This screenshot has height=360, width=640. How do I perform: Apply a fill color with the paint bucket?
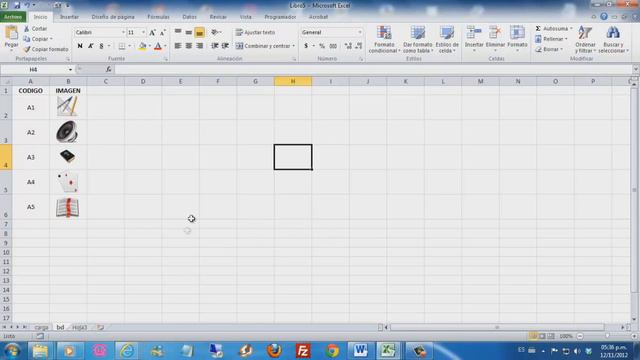pyautogui.click(x=142, y=46)
